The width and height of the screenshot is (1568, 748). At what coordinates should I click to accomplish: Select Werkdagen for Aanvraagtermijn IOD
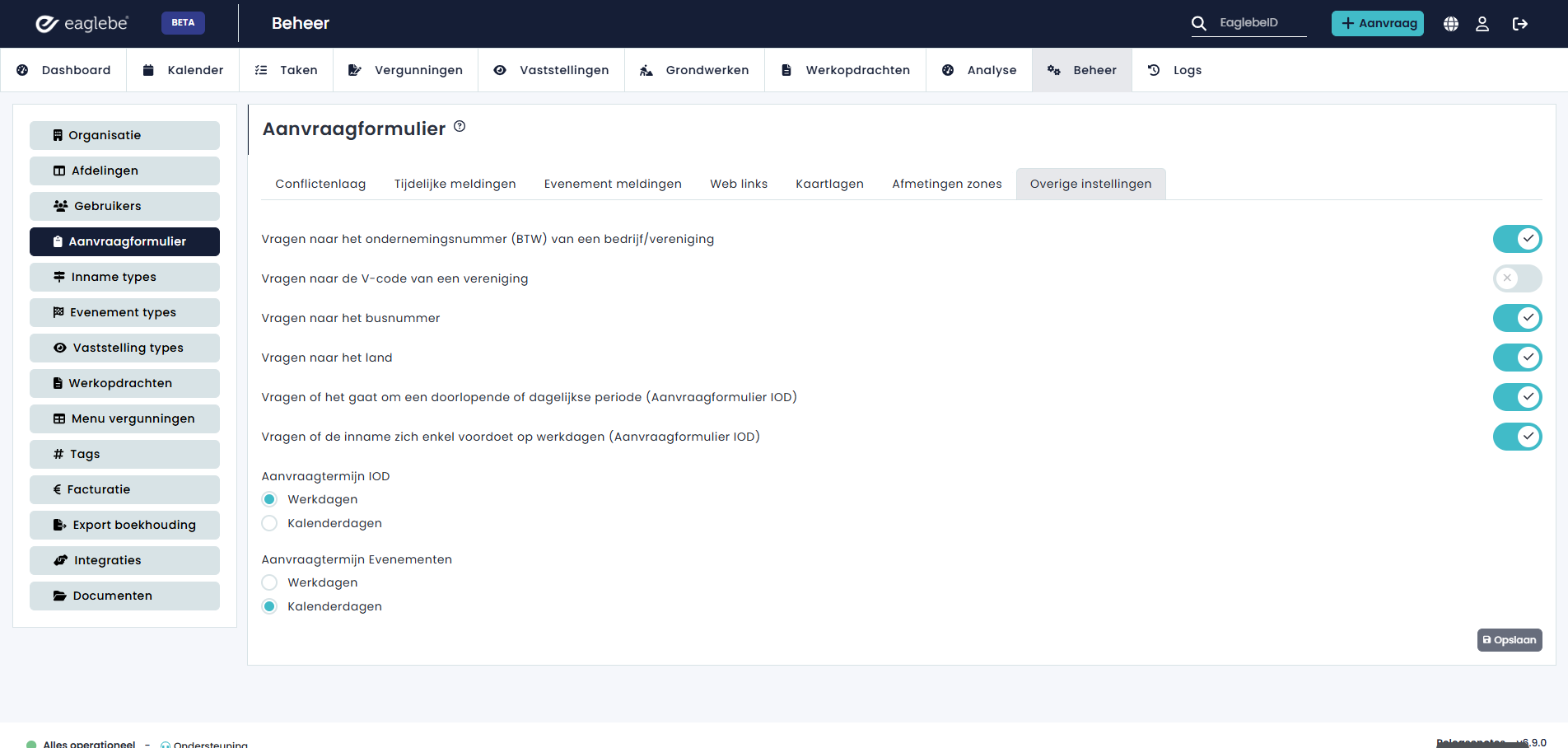(x=269, y=499)
